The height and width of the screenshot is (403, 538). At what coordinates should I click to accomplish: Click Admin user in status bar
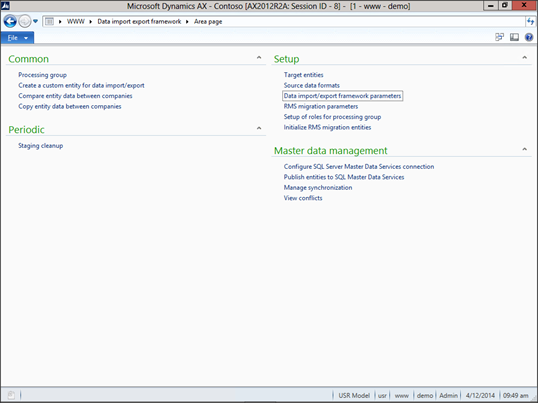tap(448, 395)
